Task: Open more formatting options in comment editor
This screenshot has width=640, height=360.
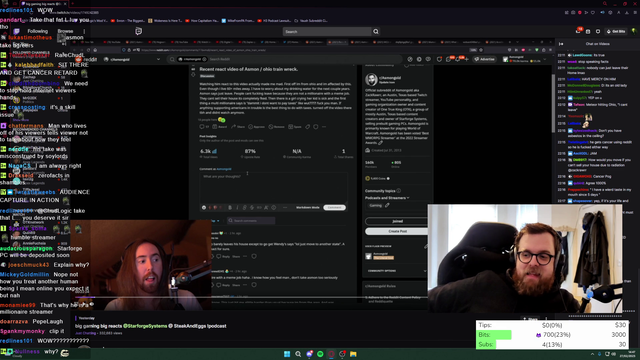Action: pos(285,207)
